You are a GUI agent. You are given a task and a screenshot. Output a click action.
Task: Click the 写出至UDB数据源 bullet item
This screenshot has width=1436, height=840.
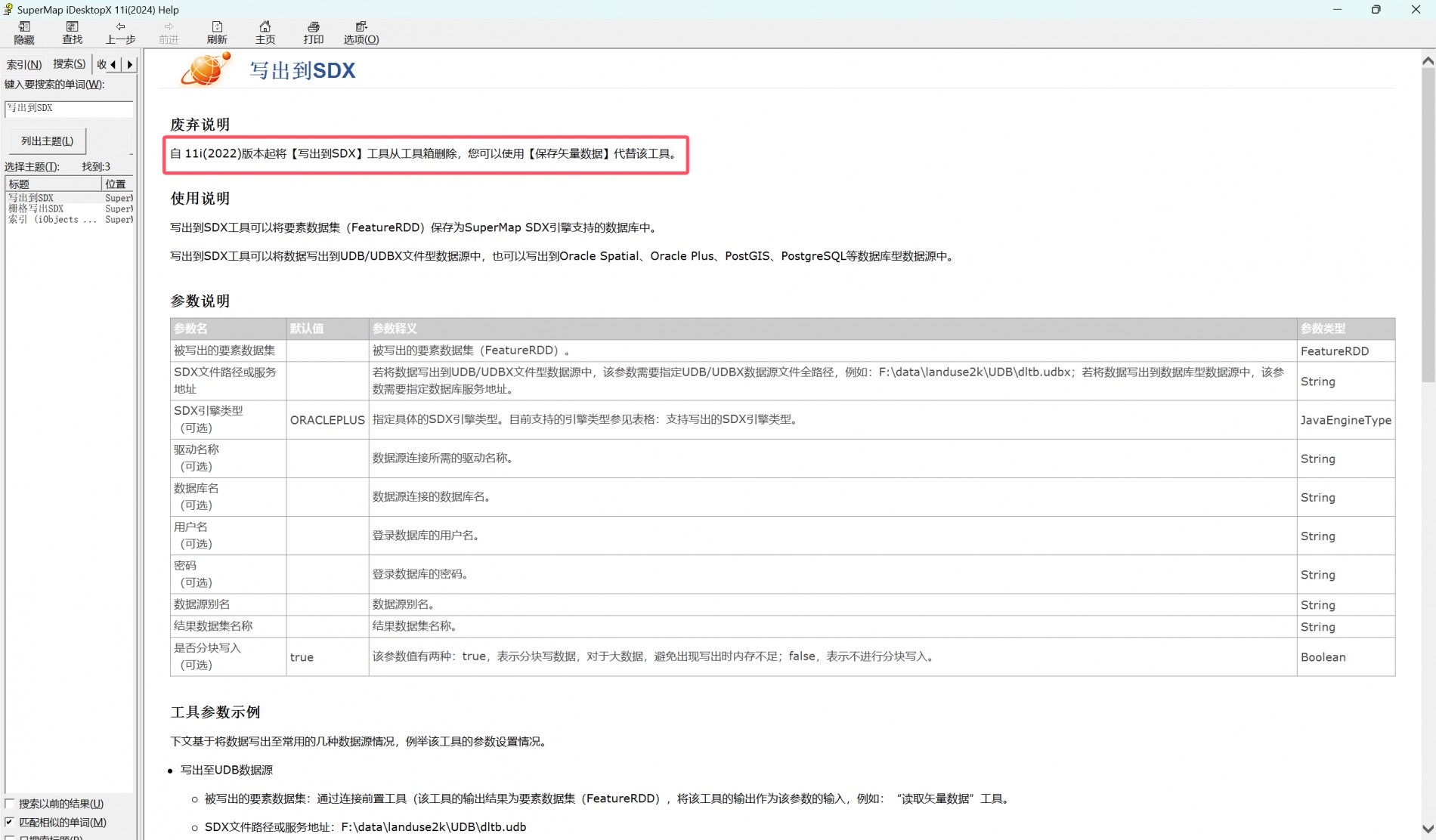click(x=227, y=771)
